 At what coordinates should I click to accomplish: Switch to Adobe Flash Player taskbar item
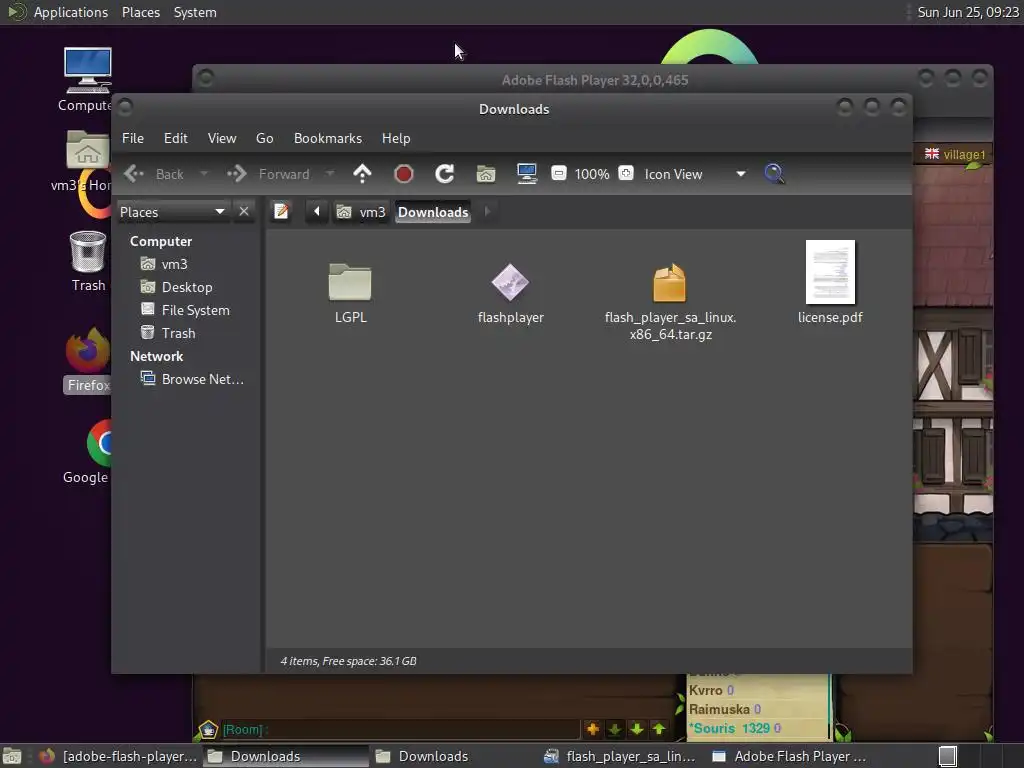pos(789,756)
